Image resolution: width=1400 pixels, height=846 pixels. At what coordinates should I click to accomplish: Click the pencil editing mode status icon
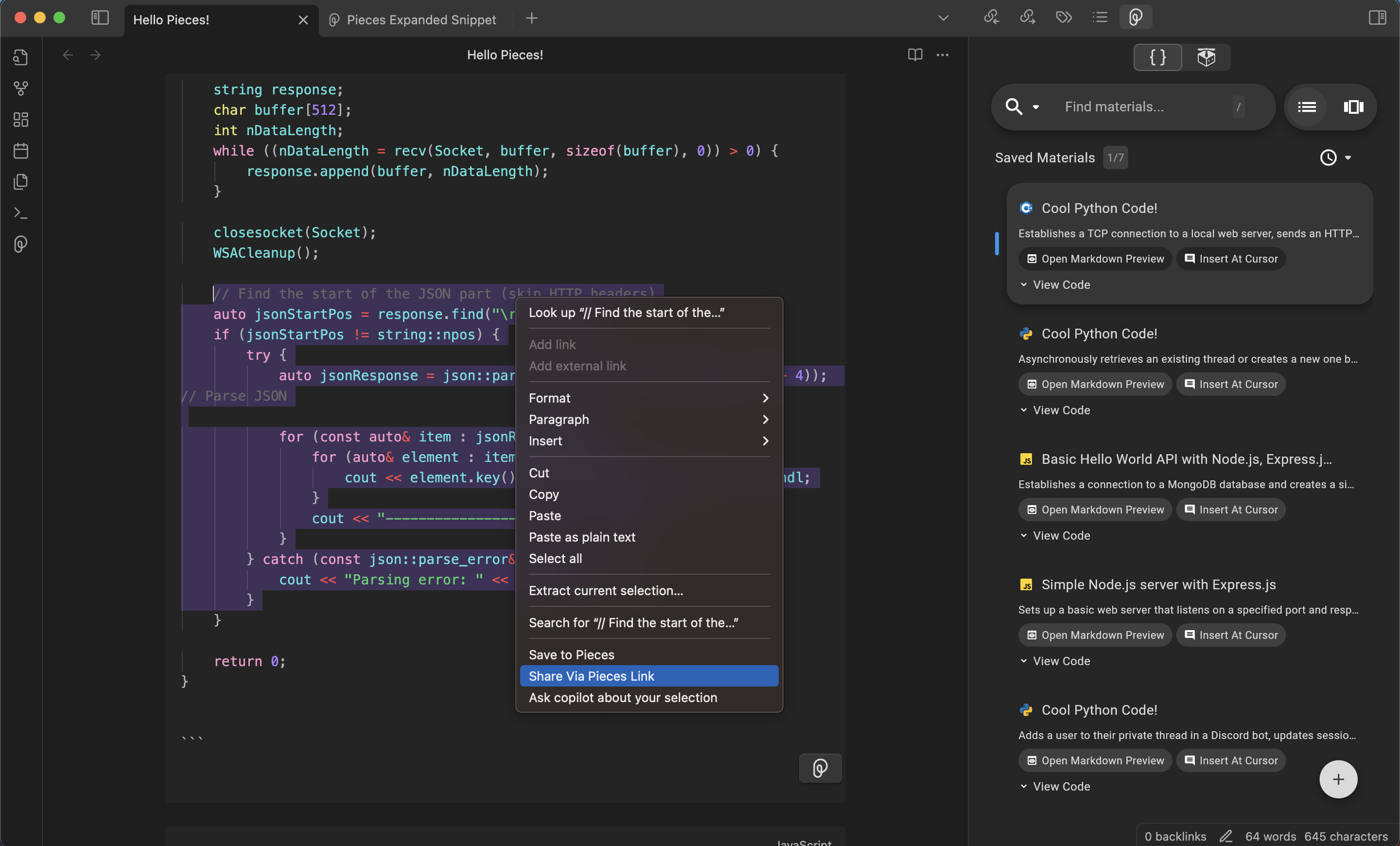pos(1225,836)
